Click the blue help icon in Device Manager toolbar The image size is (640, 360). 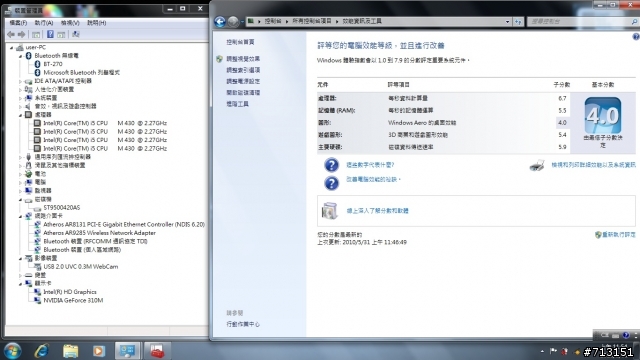(50, 35)
